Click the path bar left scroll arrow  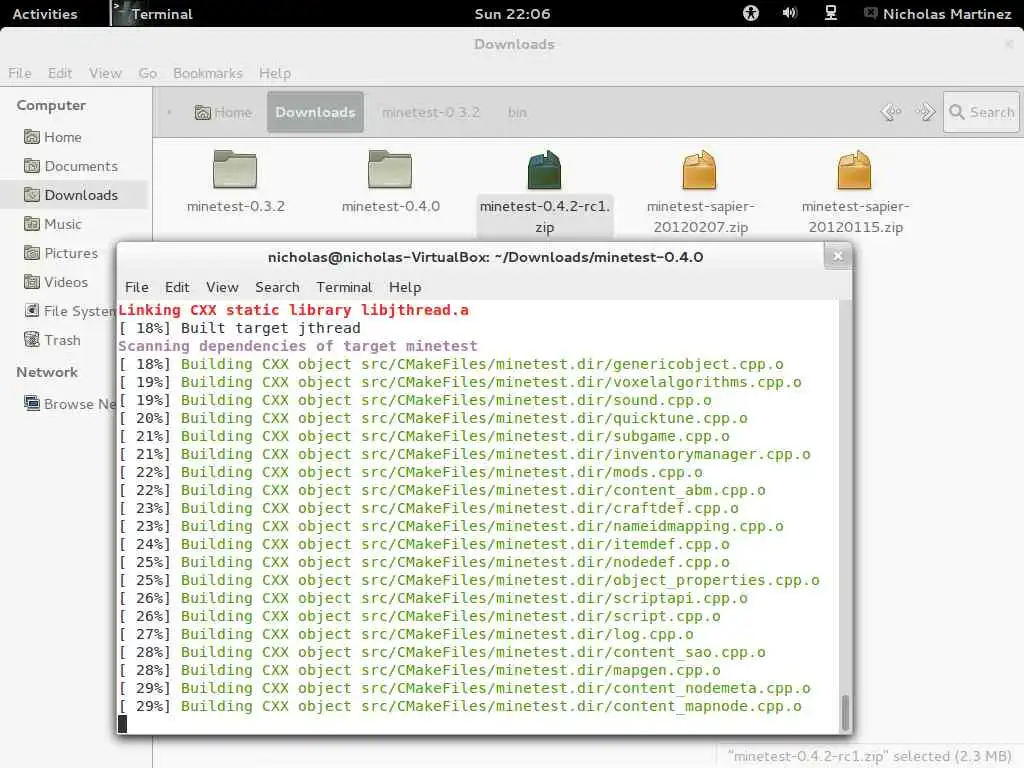coord(169,112)
